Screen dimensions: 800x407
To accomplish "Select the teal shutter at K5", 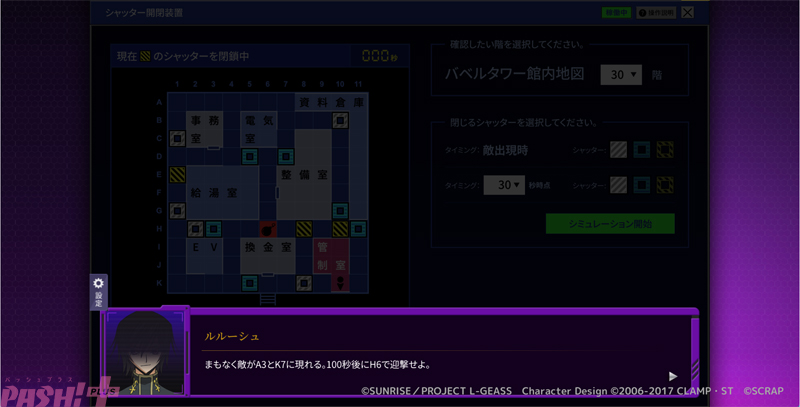I will click(249, 283).
